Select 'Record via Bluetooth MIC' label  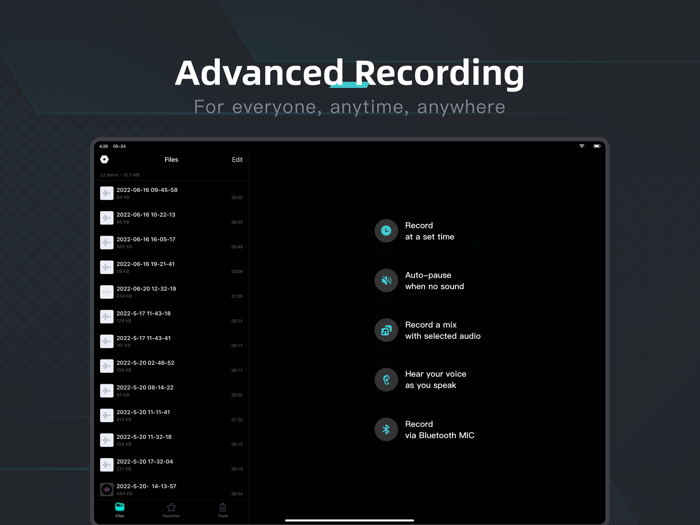[x=440, y=430]
